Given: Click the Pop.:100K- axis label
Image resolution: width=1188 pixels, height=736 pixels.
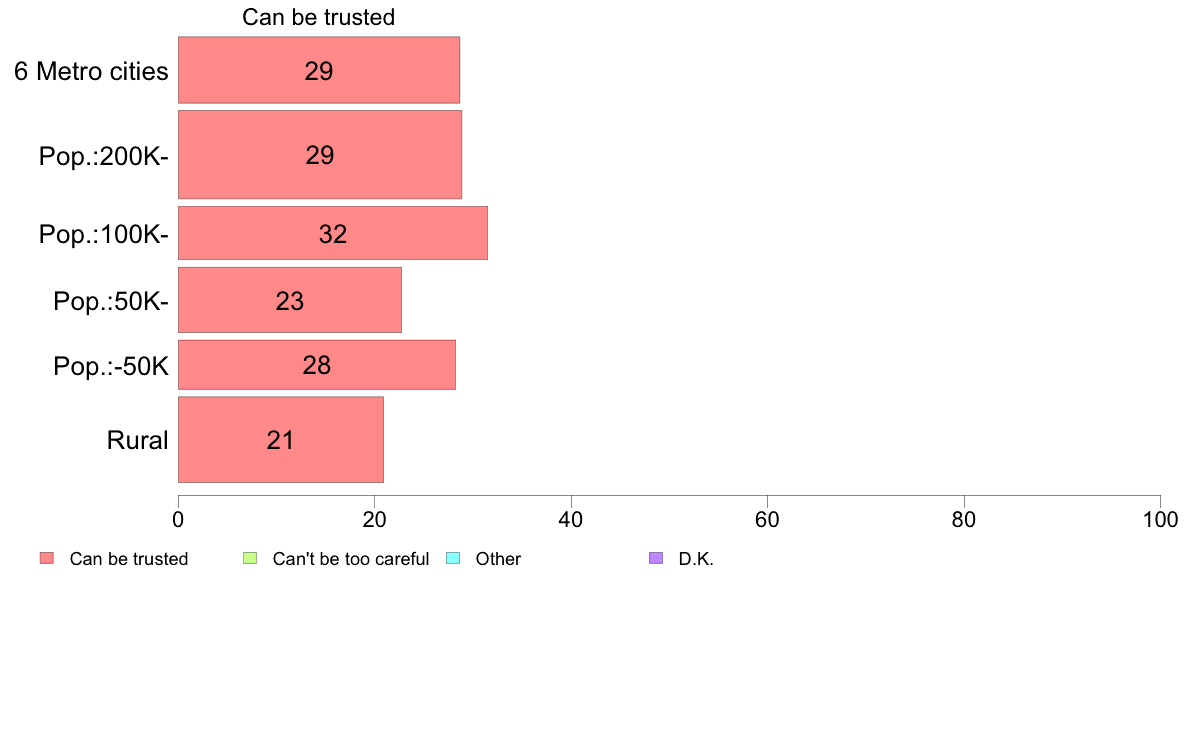Looking at the screenshot, I should coord(104,234).
